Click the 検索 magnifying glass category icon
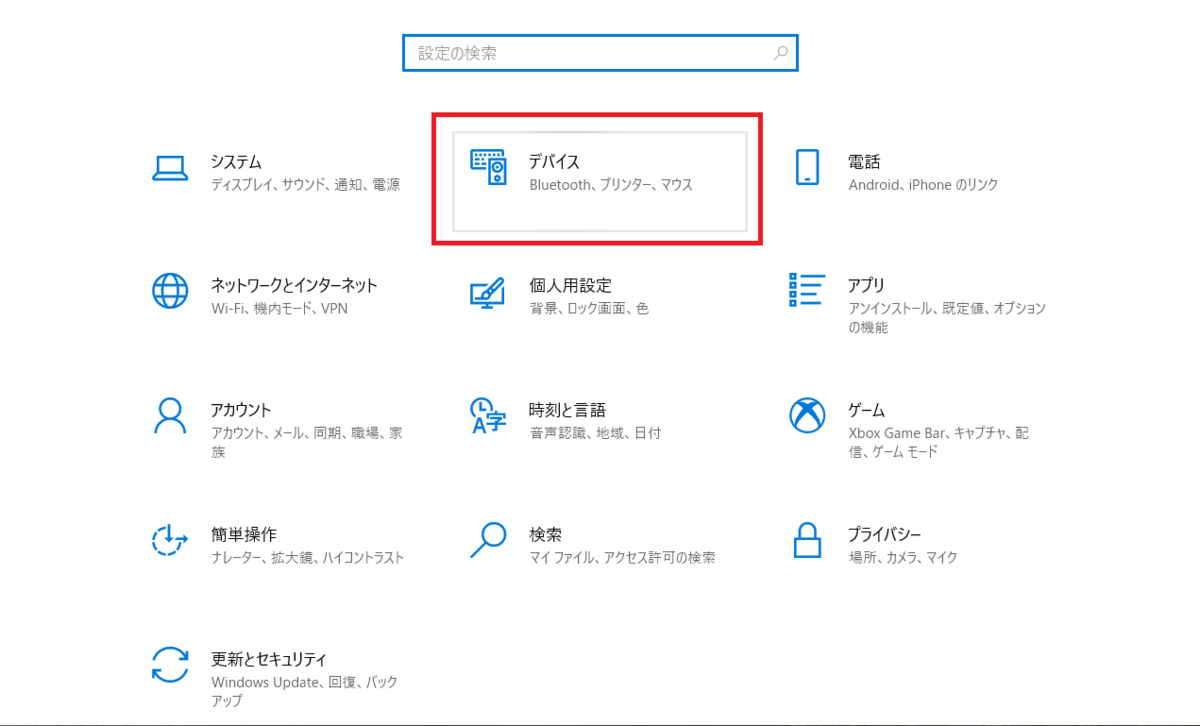Image resolution: width=1200 pixels, height=726 pixels. pyautogui.click(x=489, y=540)
